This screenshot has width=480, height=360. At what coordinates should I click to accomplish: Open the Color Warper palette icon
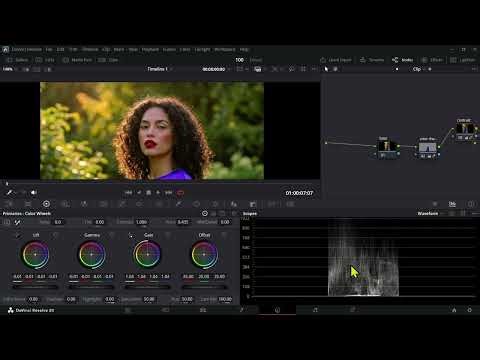(140, 204)
